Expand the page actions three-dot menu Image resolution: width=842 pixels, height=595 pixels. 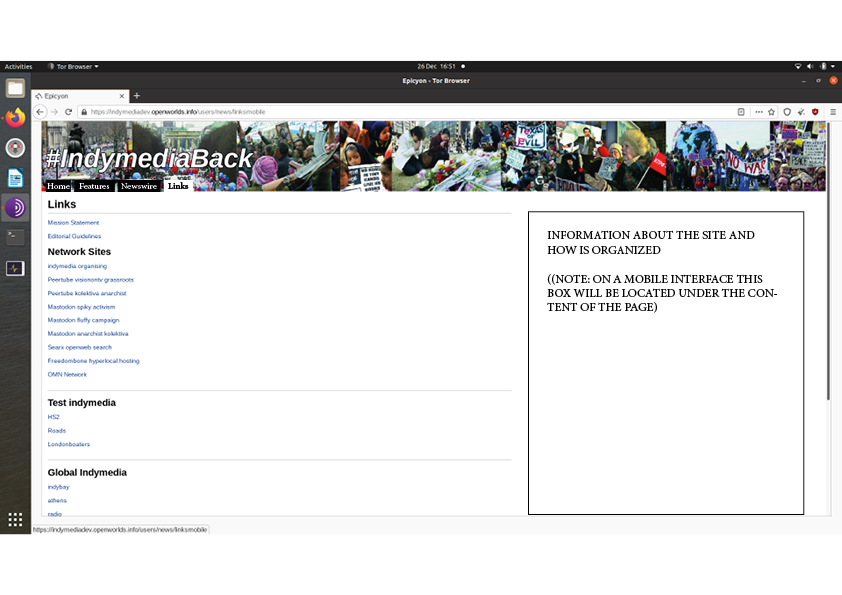click(758, 112)
